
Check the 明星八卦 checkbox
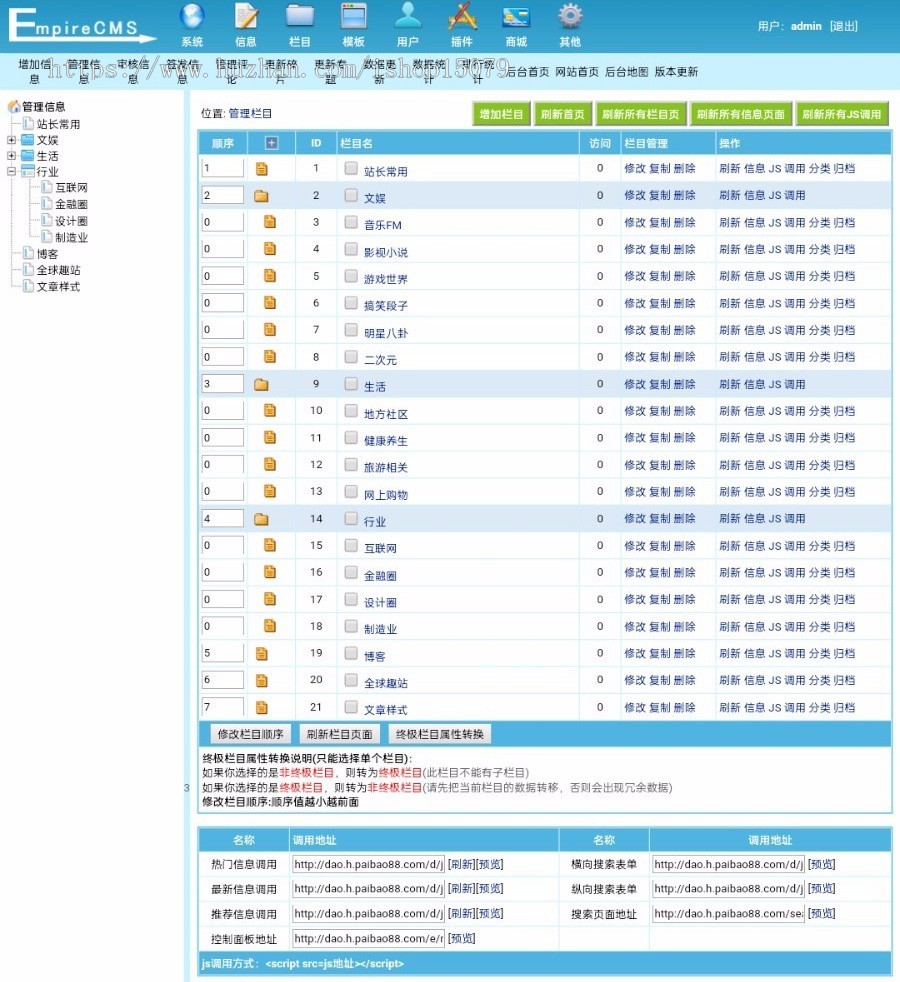pos(351,330)
